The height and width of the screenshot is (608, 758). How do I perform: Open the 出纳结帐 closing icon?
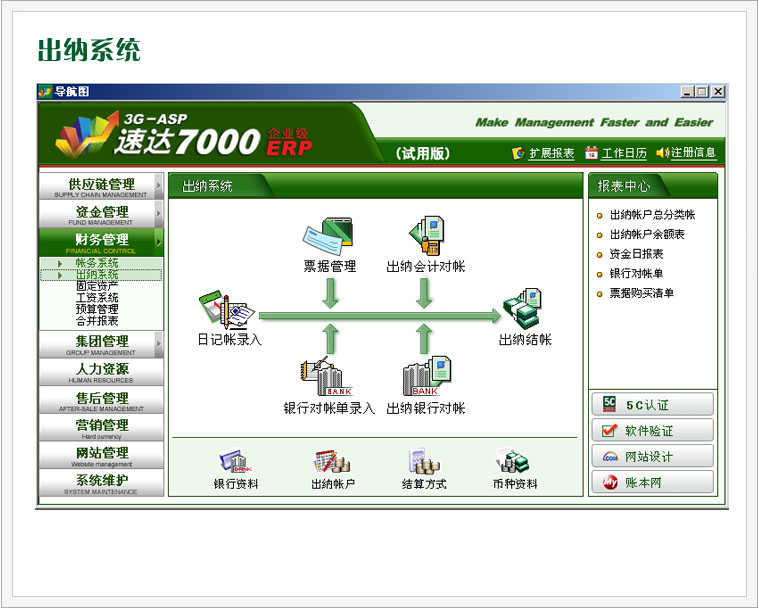pyautogui.click(x=523, y=308)
